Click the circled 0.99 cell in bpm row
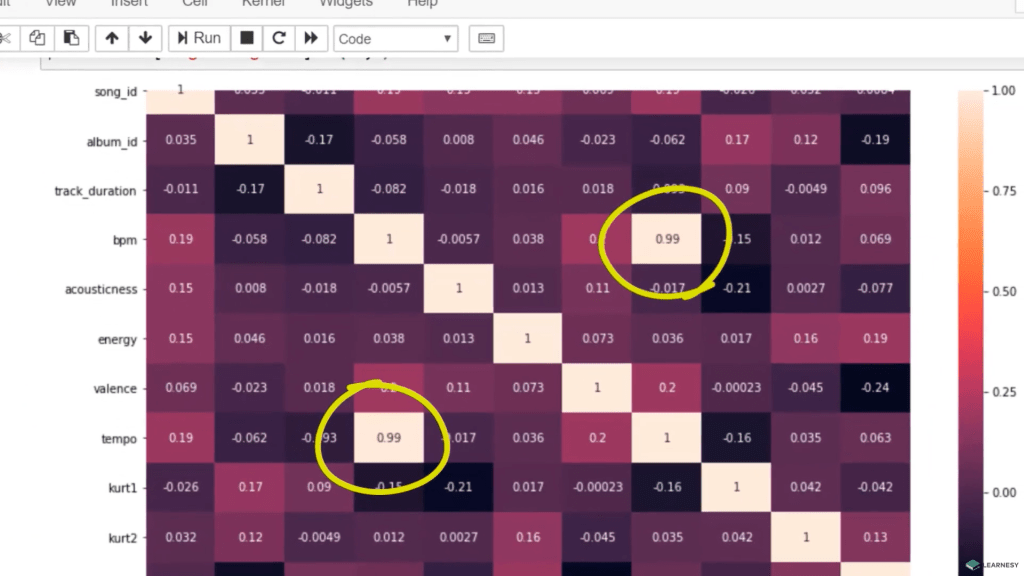This screenshot has height=576, width=1024. (667, 239)
